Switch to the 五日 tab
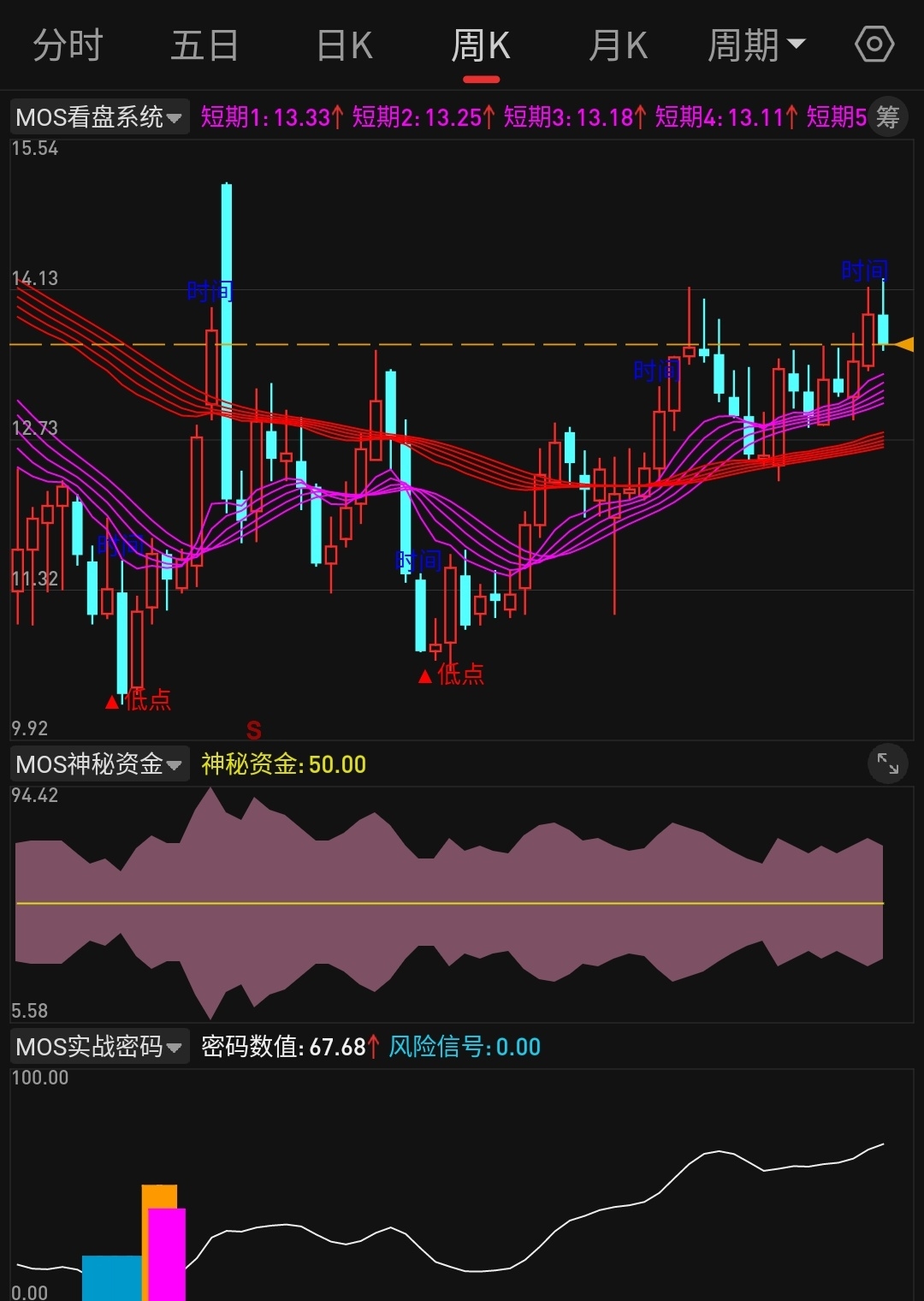Screen dimensions: 924x1301 (x=204, y=45)
